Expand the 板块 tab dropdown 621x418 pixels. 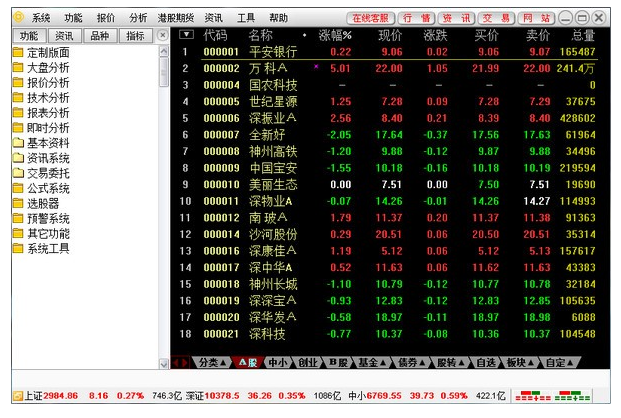tap(531, 363)
